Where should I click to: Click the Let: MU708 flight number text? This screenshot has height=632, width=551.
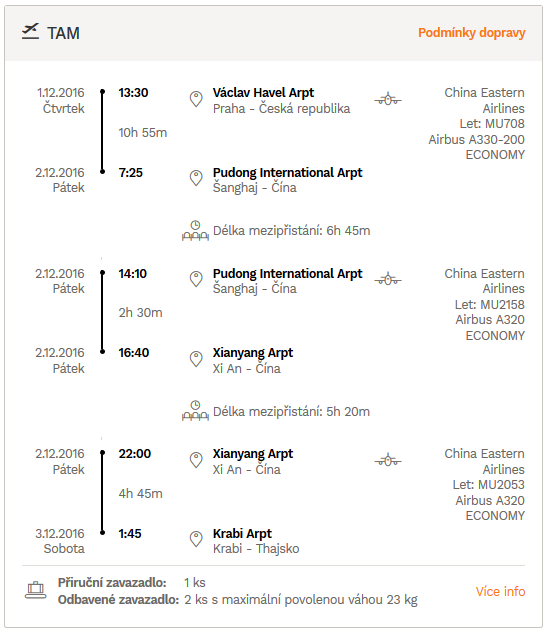pos(492,124)
